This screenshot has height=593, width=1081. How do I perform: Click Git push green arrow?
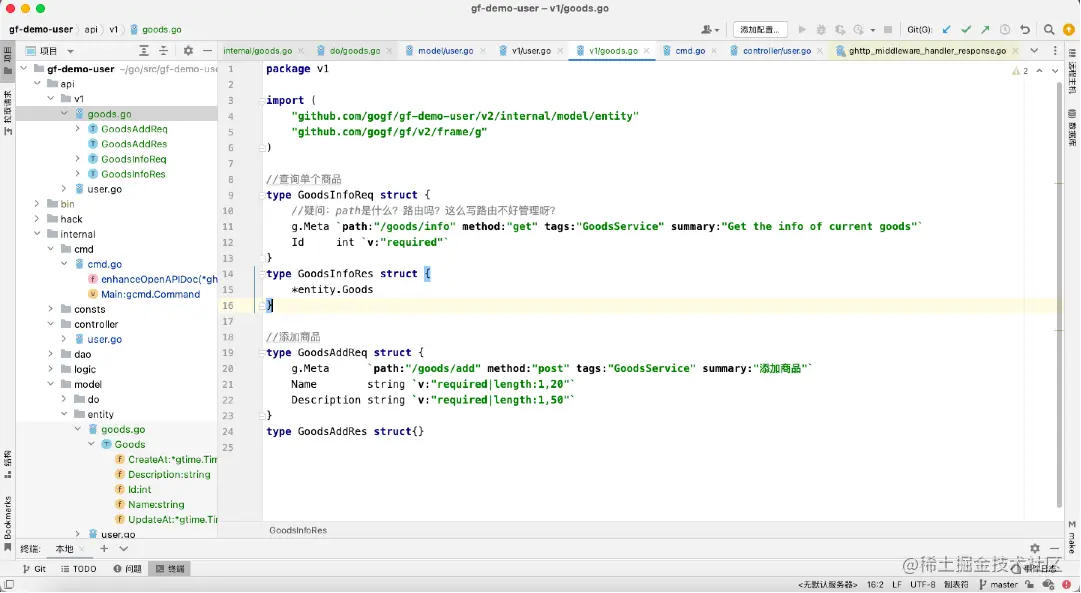coord(985,30)
